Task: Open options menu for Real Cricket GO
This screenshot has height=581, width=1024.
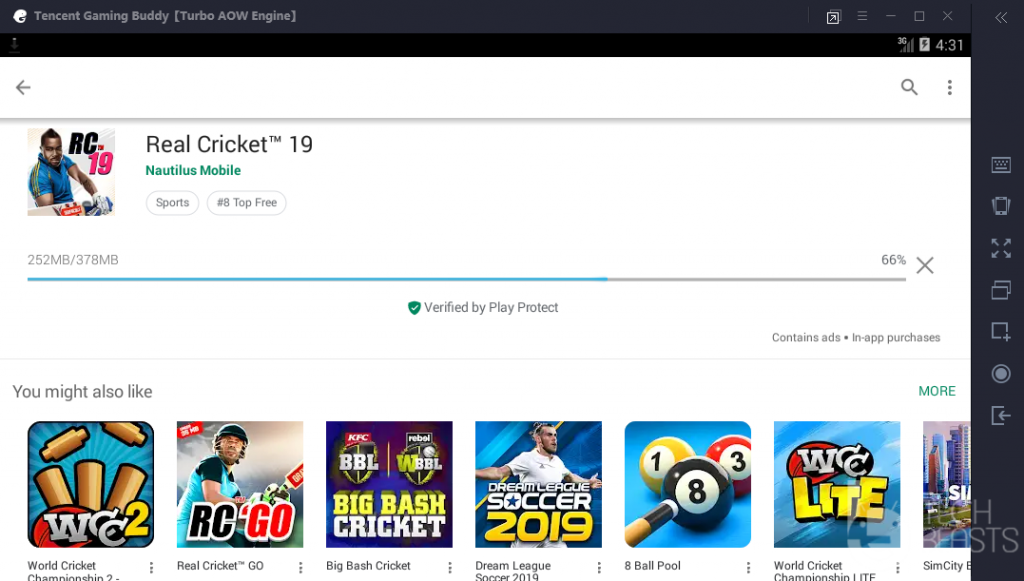Action: click(x=300, y=567)
